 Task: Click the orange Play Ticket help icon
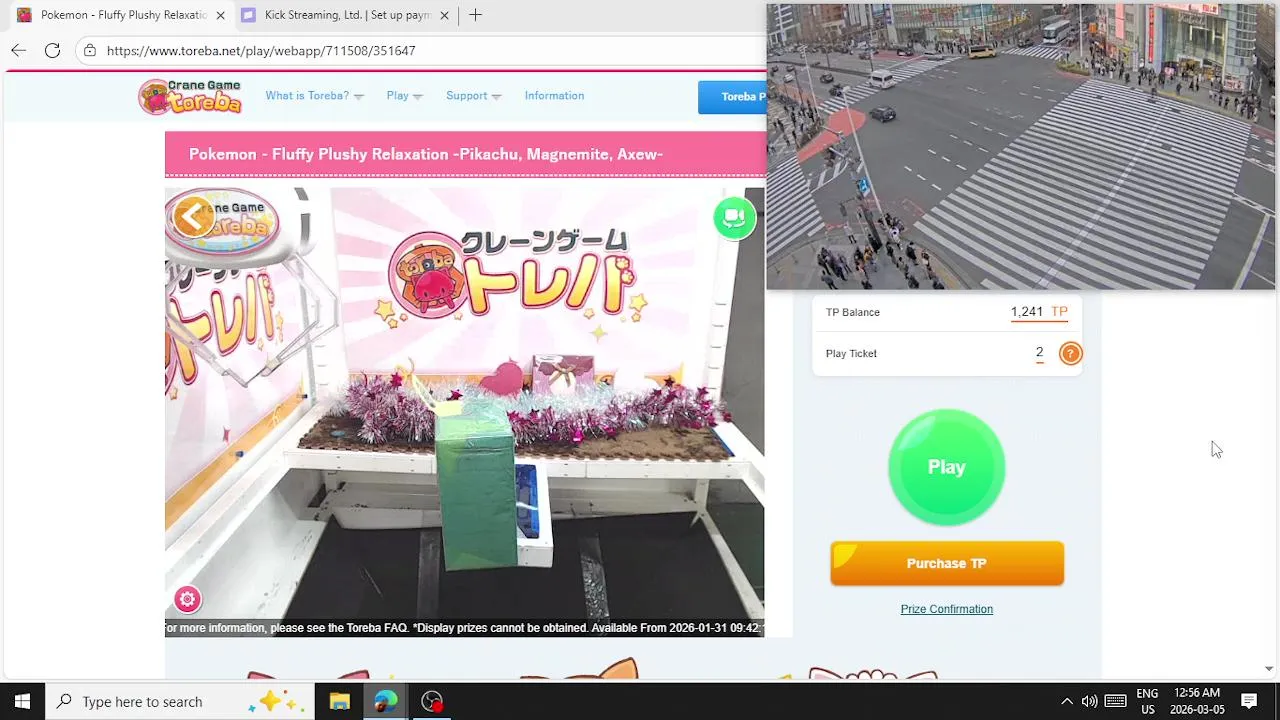[1070, 353]
